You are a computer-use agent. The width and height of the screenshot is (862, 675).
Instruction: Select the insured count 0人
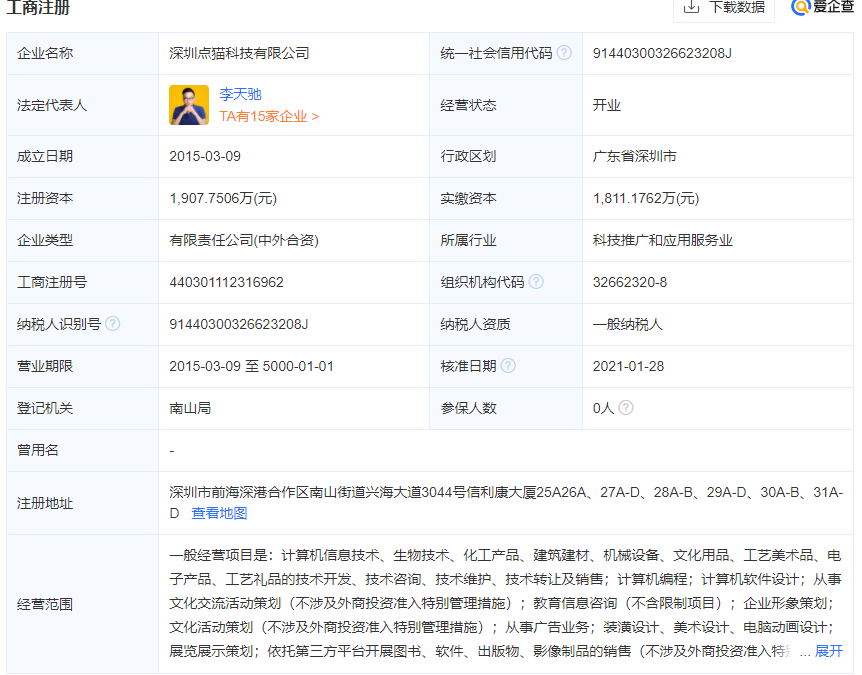pyautogui.click(x=603, y=408)
